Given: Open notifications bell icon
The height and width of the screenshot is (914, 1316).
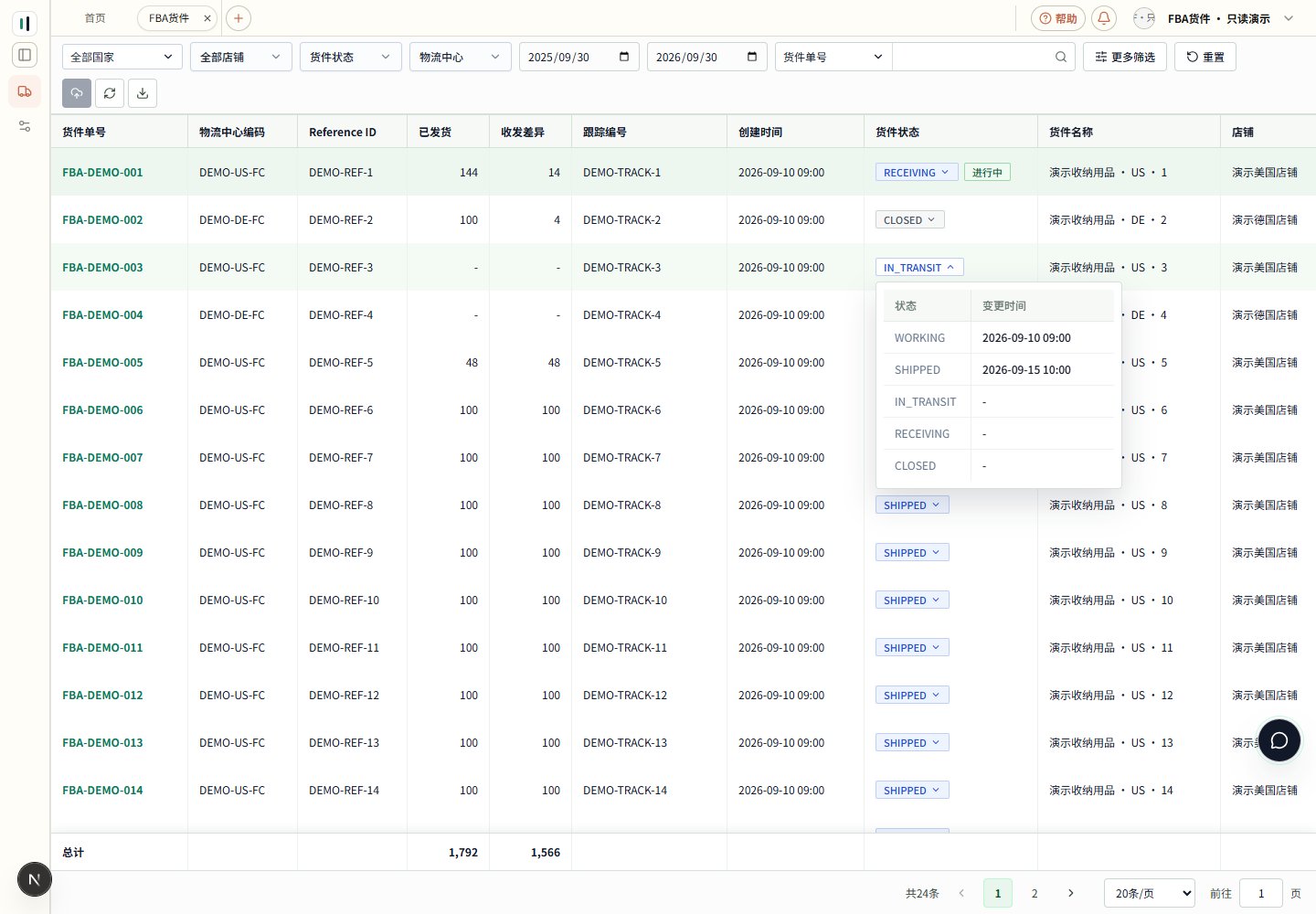Looking at the screenshot, I should [1104, 18].
